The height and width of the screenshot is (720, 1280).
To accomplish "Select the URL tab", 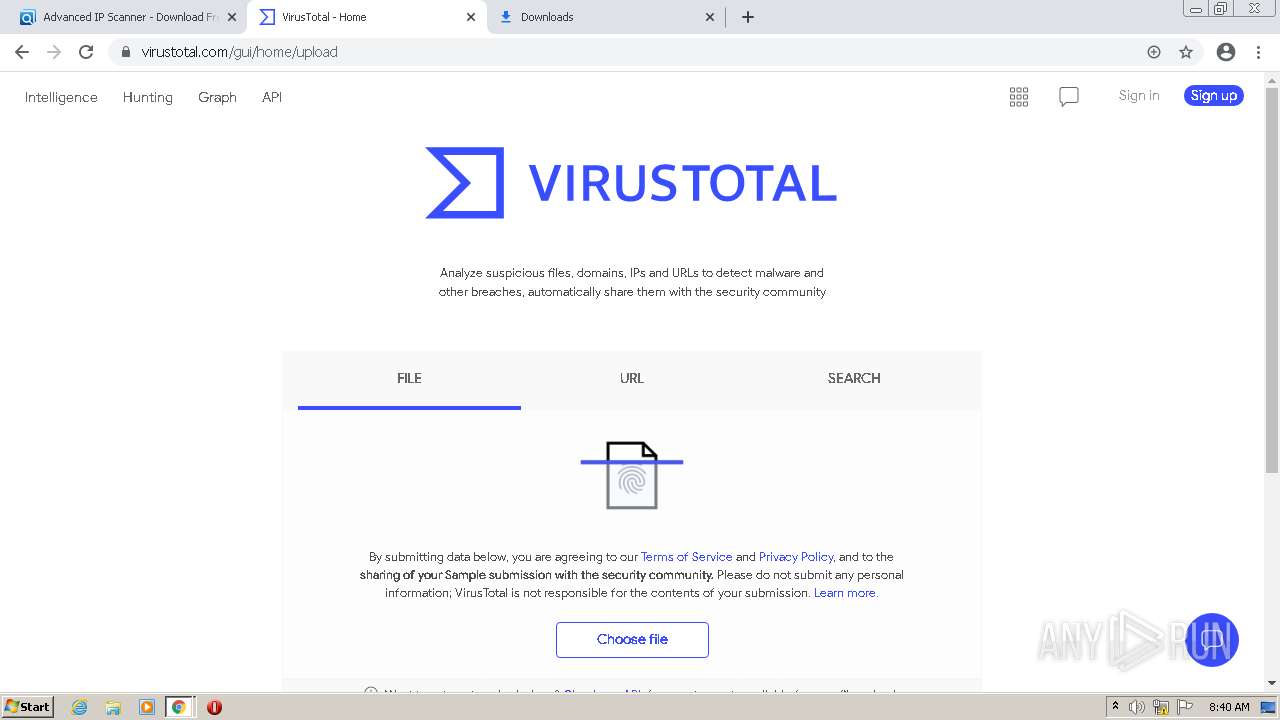I will [x=632, y=379].
